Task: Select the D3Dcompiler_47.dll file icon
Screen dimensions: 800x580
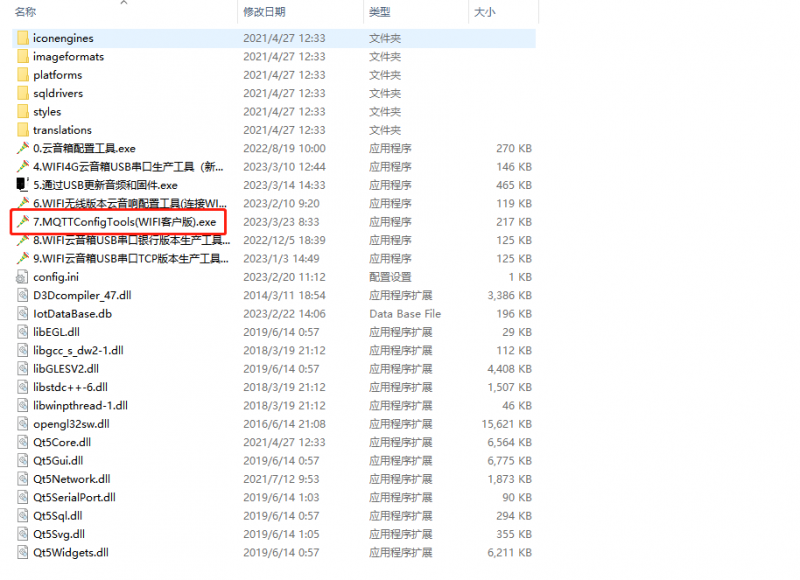Action: click(x=23, y=295)
